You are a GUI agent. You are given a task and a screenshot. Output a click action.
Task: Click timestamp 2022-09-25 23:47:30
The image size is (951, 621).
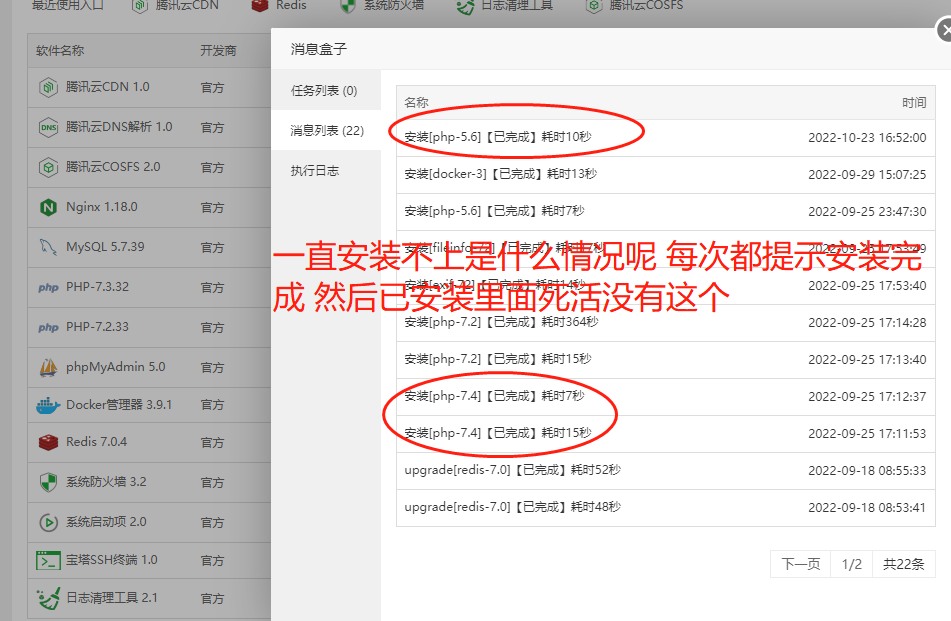[867, 212]
